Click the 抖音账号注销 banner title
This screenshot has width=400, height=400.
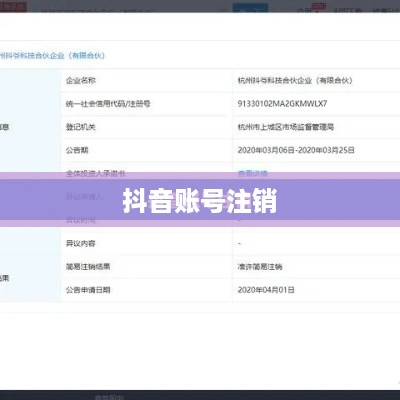pos(200,201)
